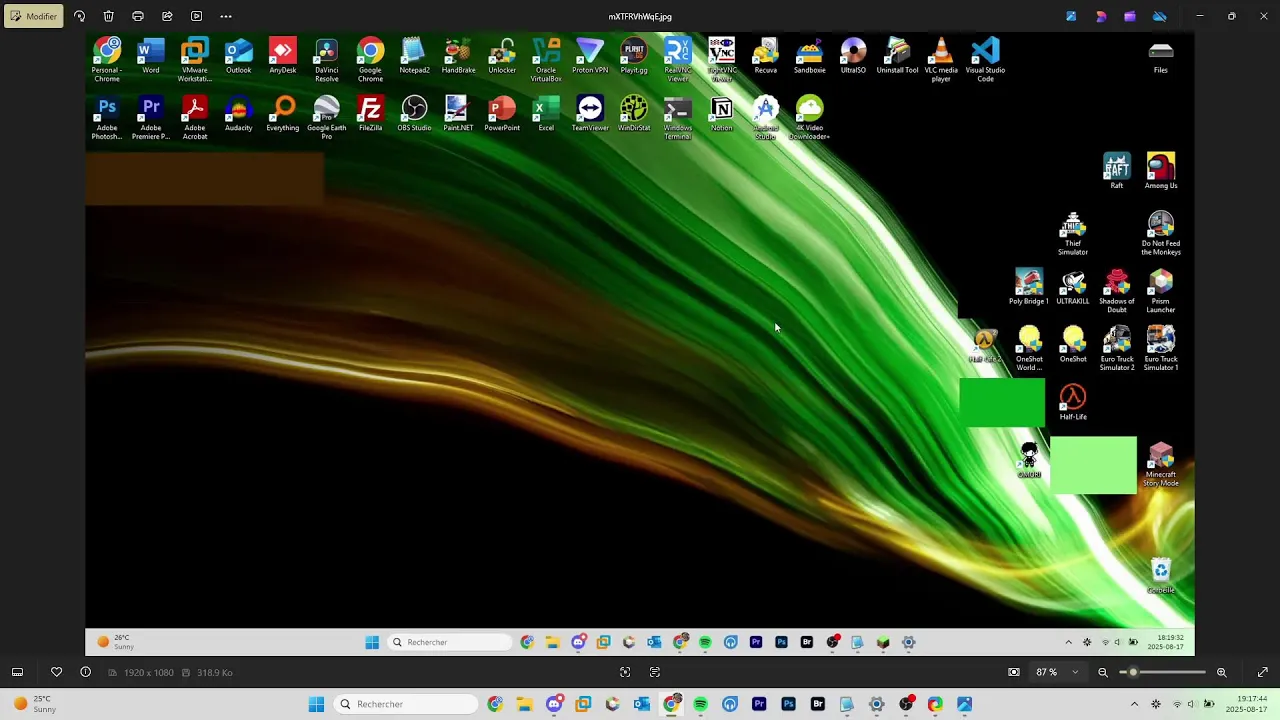The width and height of the screenshot is (1280, 720).
Task: Mark photo as favorite with the heart
Action: (56, 672)
